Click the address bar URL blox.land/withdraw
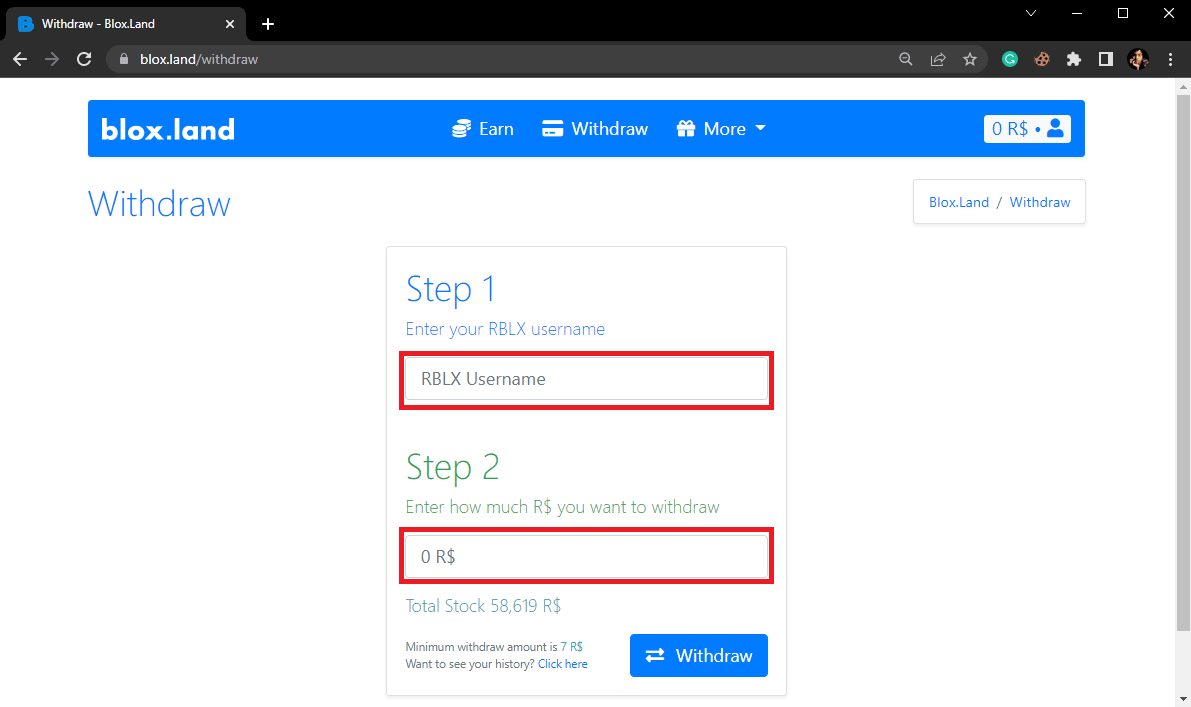1191x707 pixels. point(199,59)
